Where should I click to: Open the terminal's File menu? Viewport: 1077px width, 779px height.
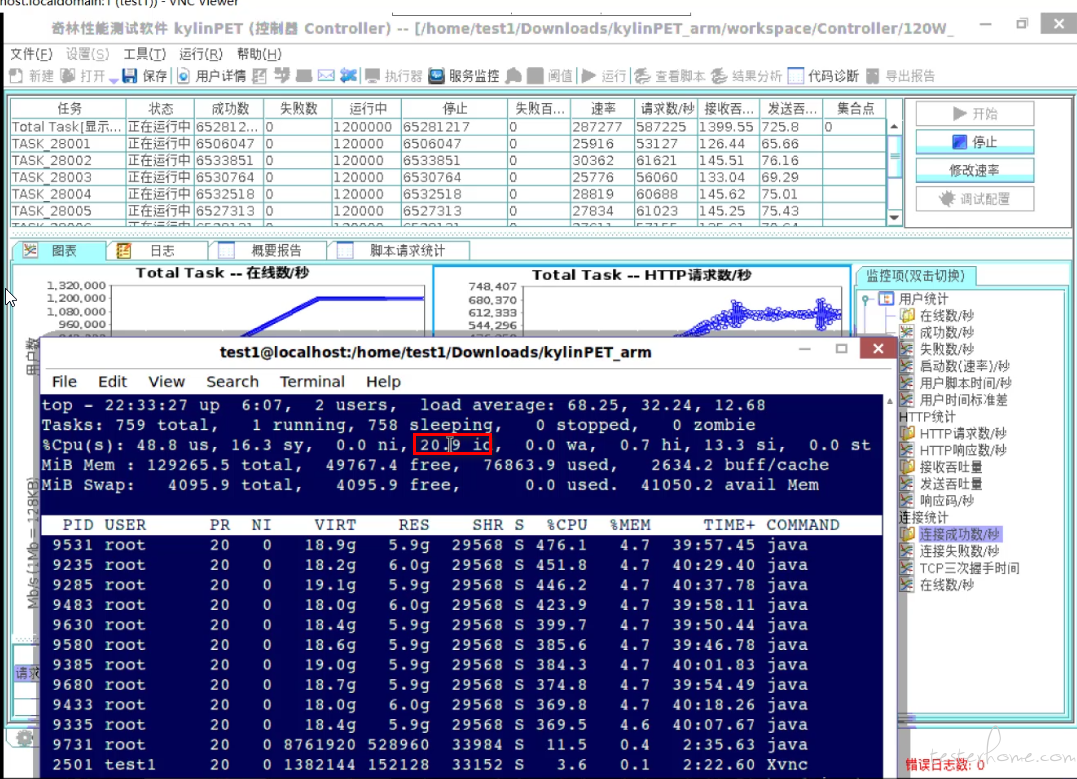[64, 381]
